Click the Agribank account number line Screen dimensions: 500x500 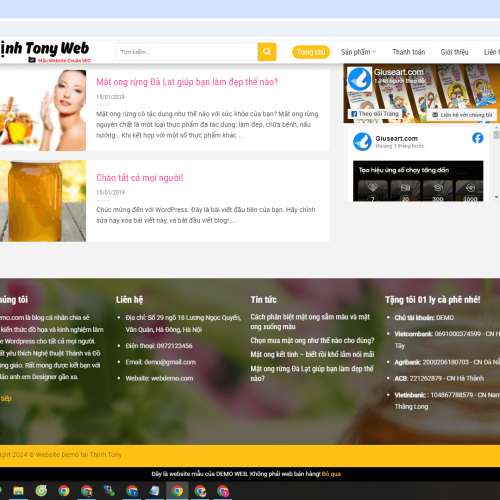coord(447,362)
